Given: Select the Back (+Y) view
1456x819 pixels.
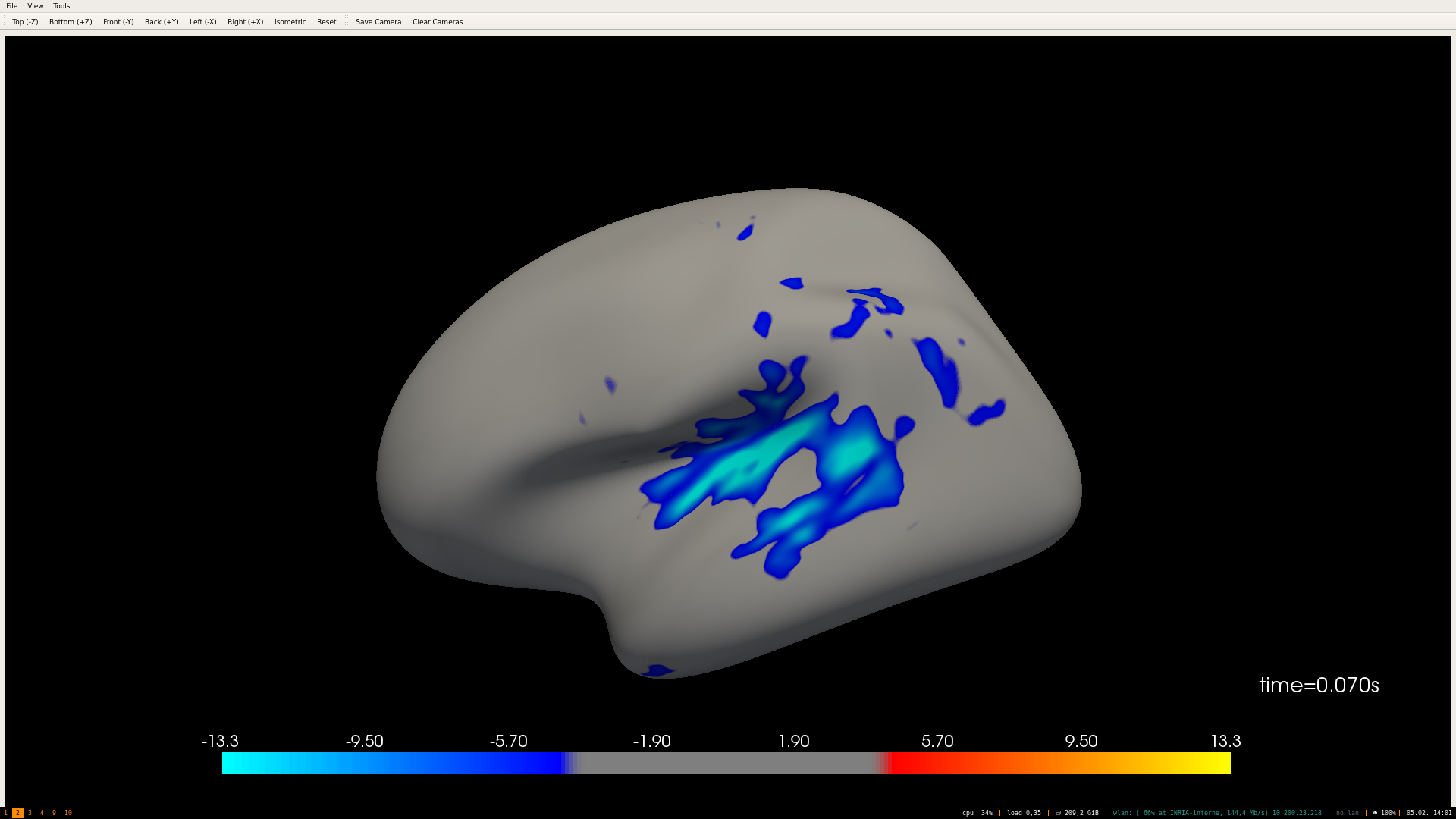Looking at the screenshot, I should tap(162, 22).
